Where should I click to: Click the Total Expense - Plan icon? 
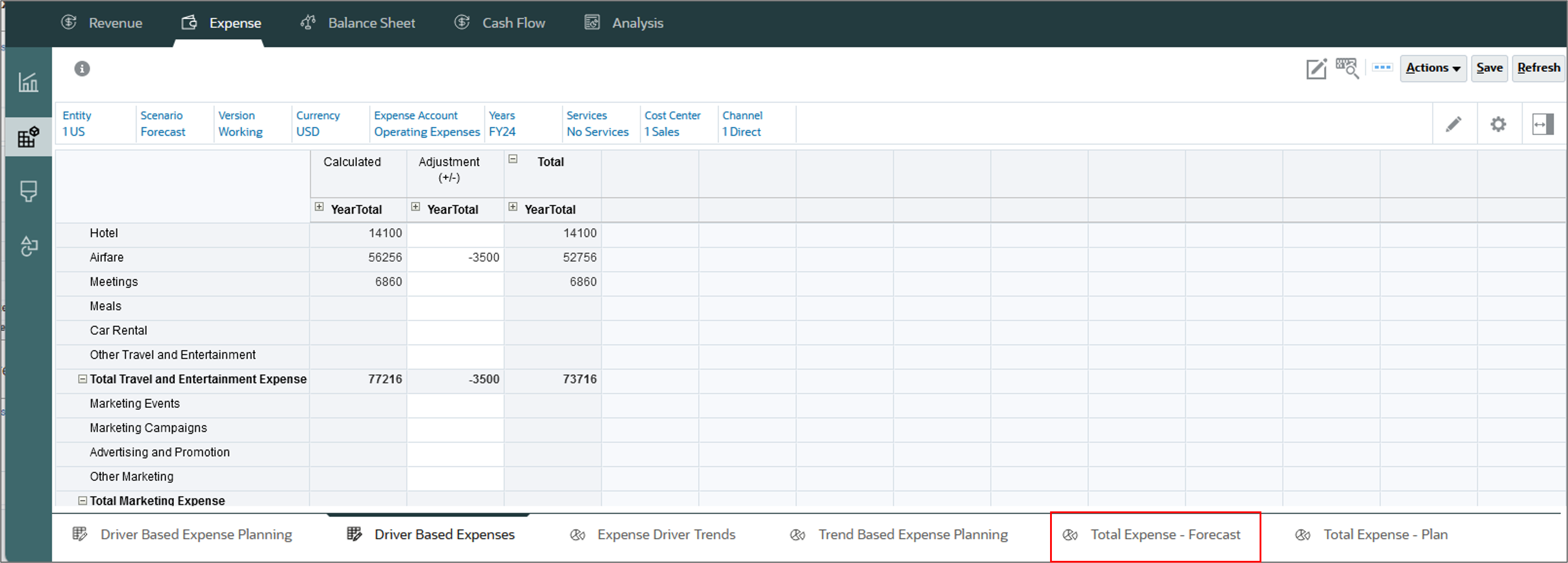tap(1303, 535)
